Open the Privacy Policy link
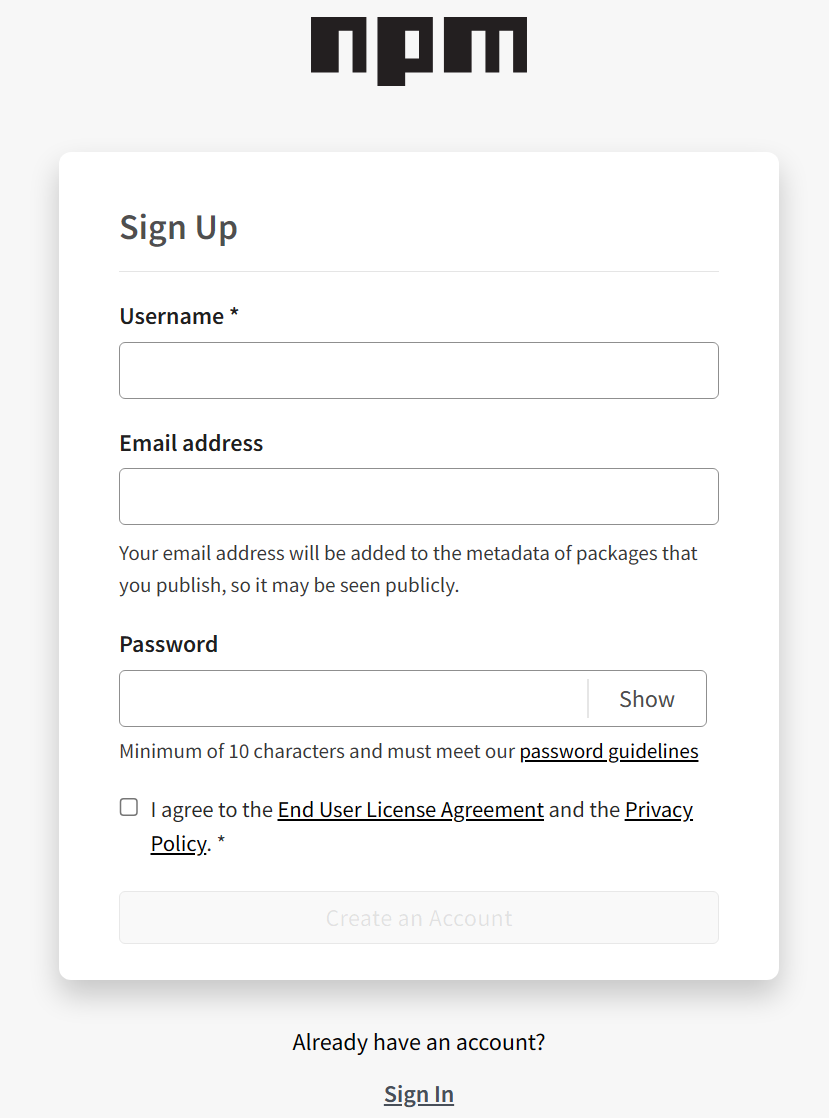The image size is (829, 1118). (658, 810)
